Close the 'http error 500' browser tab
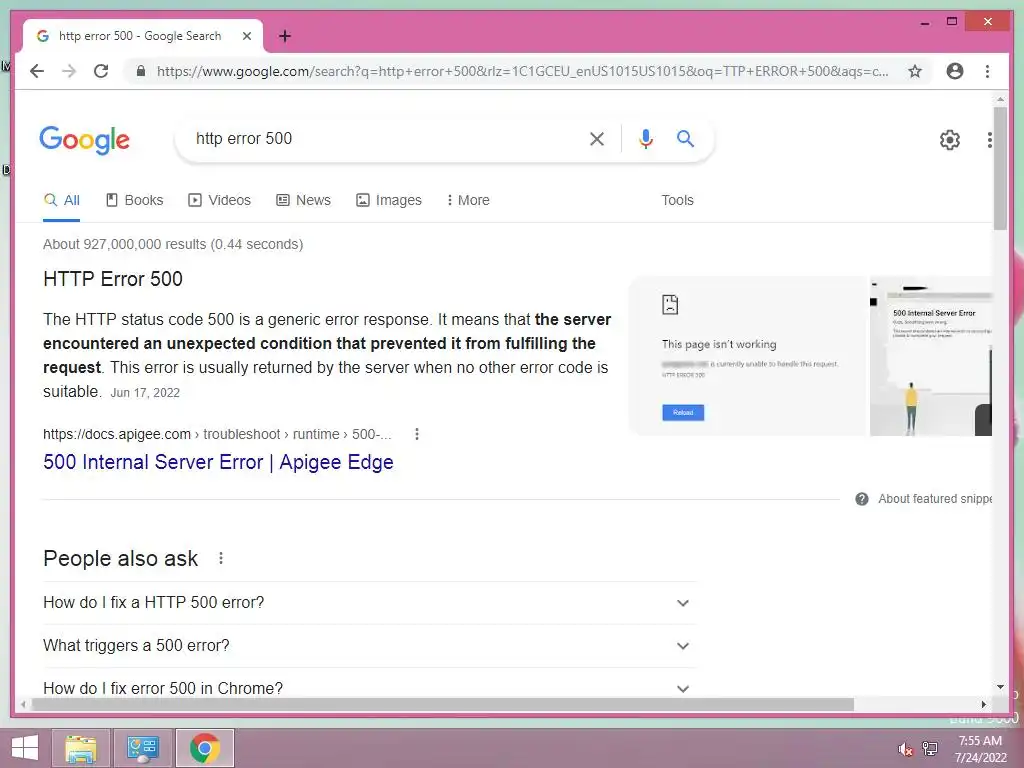This screenshot has height=768, width=1024. [247, 36]
